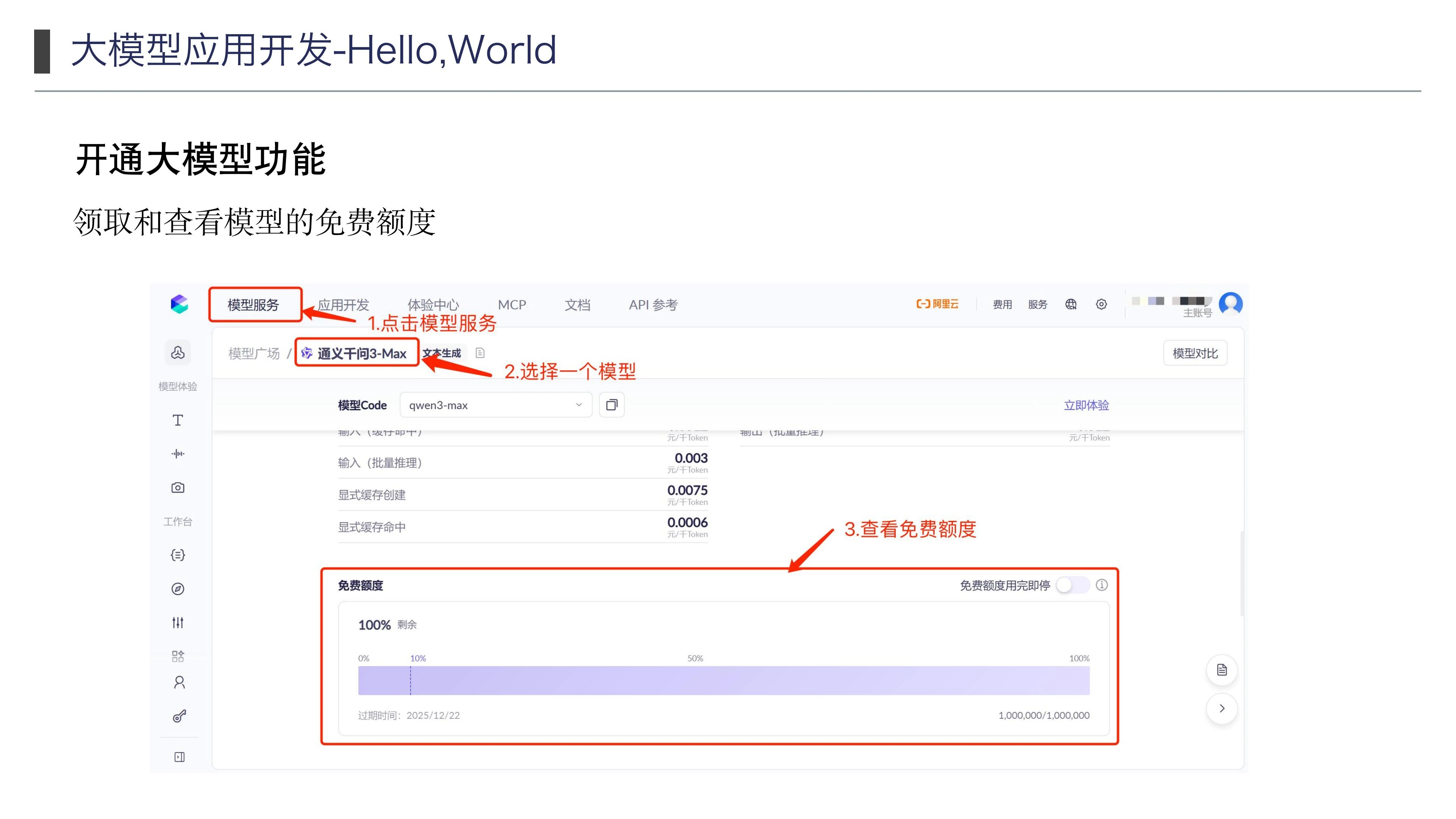Screen dimensions: 1456x819
Task: Open the MCP tab
Action: [512, 305]
